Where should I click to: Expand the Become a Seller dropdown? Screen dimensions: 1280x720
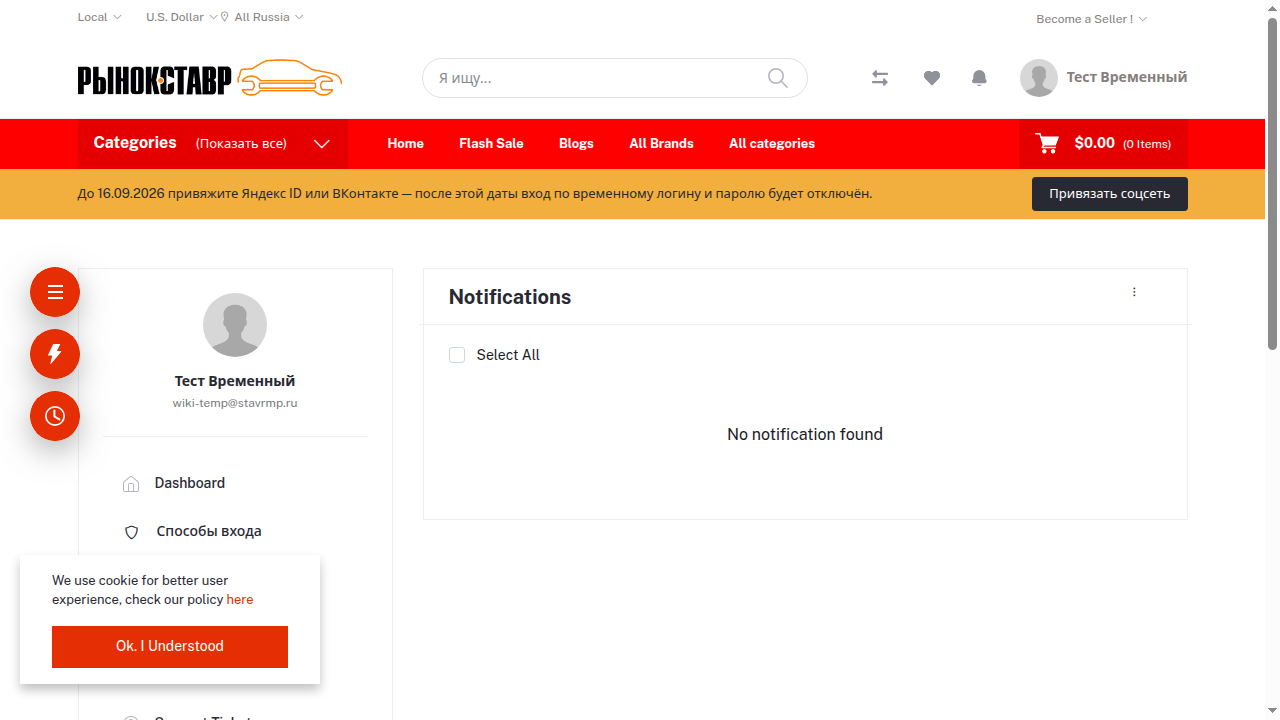[x=1091, y=19]
